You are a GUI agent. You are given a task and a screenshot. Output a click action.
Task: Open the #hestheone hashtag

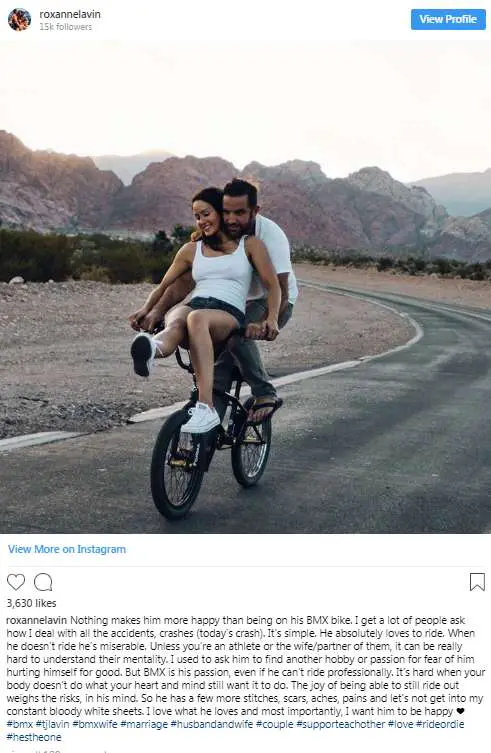(34, 737)
